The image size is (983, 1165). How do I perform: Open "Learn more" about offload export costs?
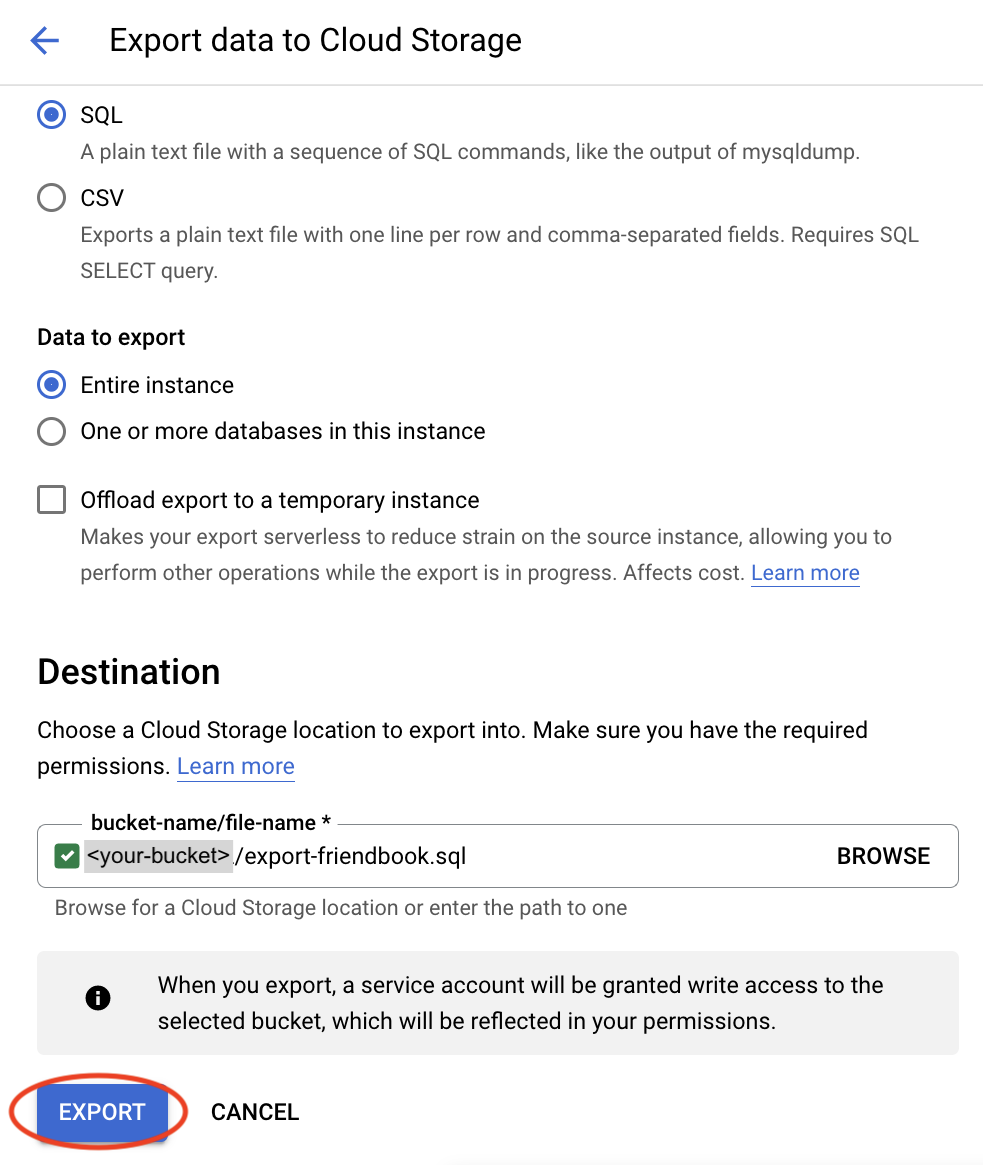[805, 572]
